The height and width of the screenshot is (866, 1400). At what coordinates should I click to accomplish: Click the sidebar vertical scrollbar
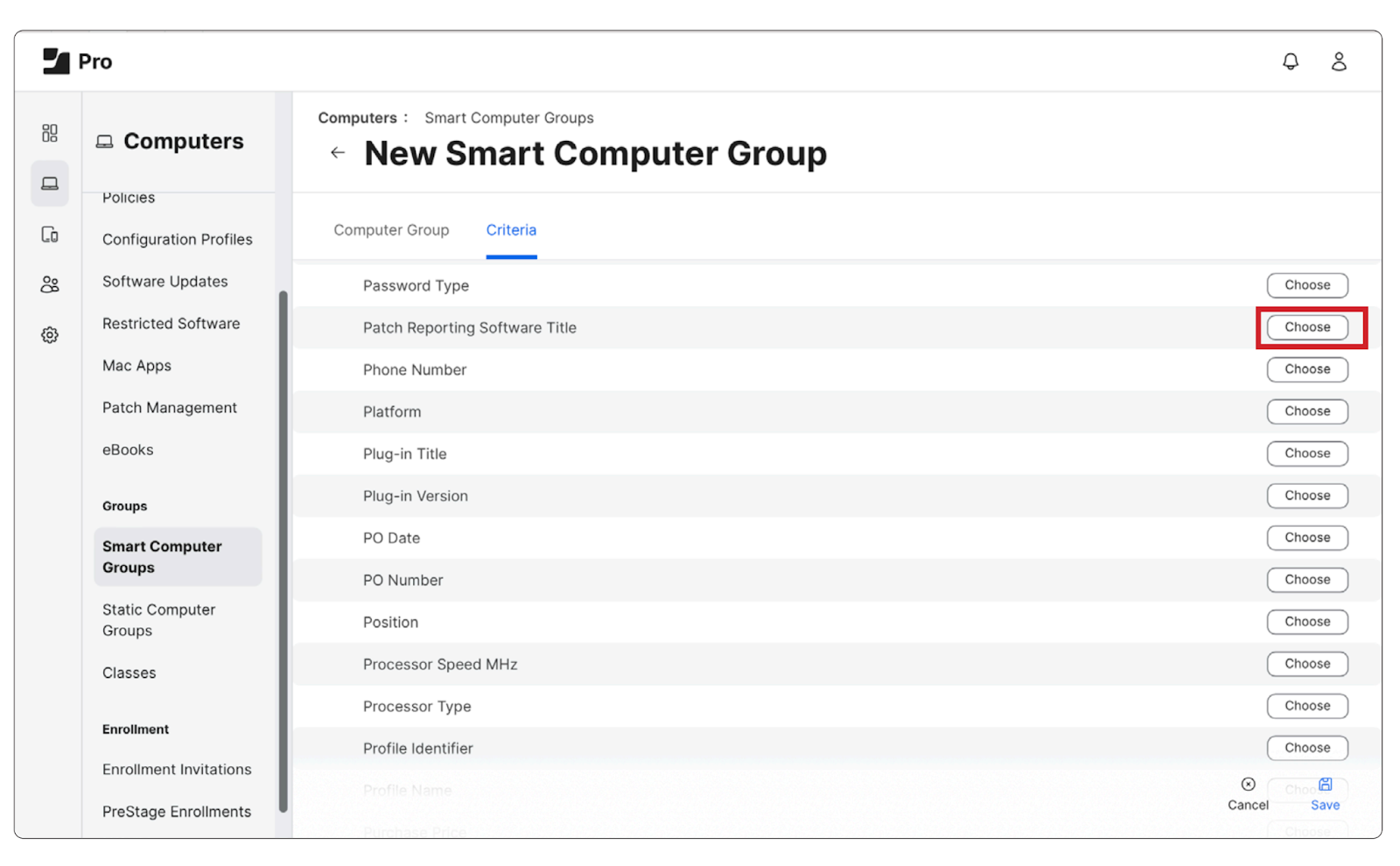[x=283, y=551]
